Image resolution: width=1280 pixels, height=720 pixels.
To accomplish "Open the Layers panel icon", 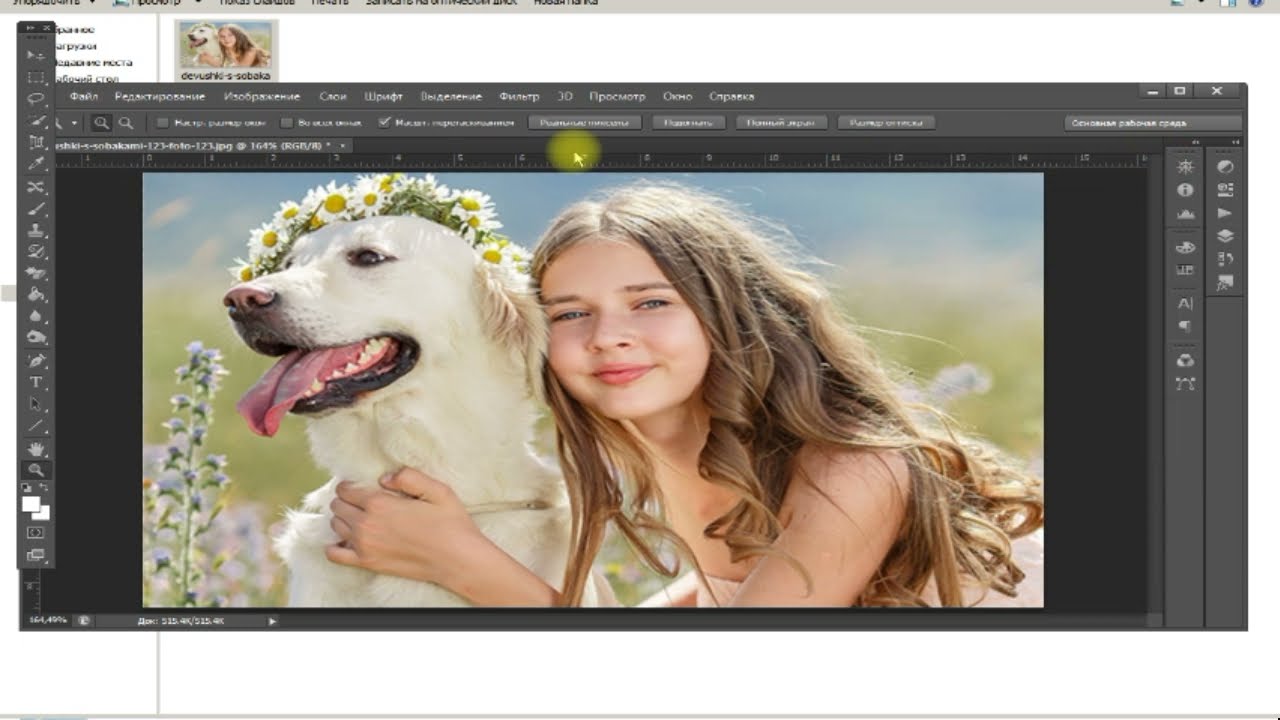I will pyautogui.click(x=1225, y=236).
